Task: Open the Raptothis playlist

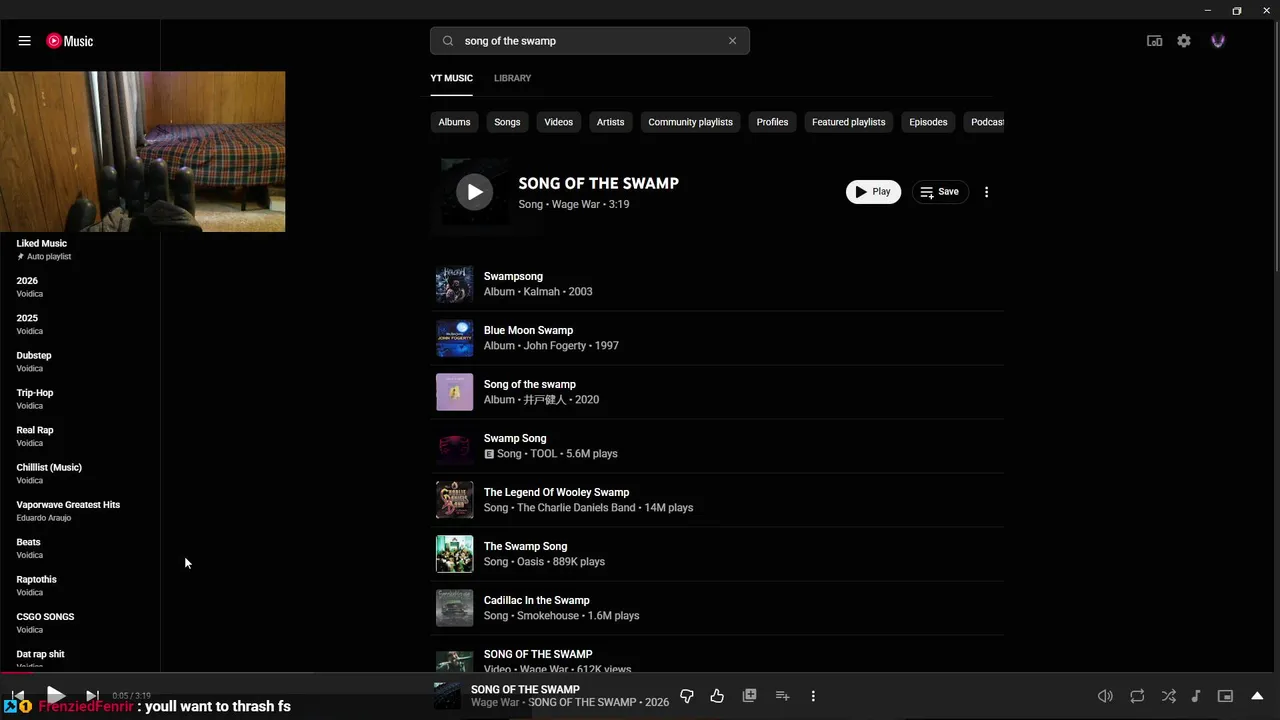Action: [80, 585]
